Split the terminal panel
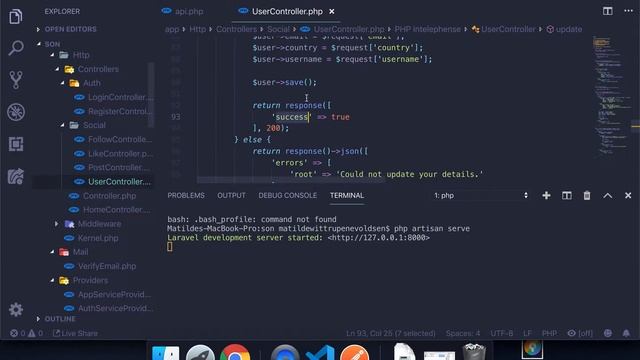This screenshot has width=640, height=360. (x=567, y=196)
